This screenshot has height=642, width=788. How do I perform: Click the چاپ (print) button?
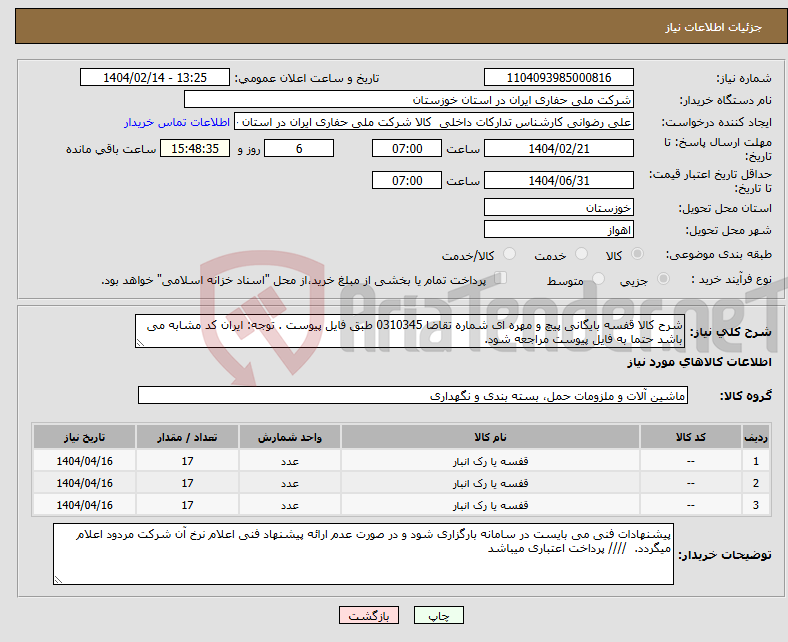(x=445, y=616)
